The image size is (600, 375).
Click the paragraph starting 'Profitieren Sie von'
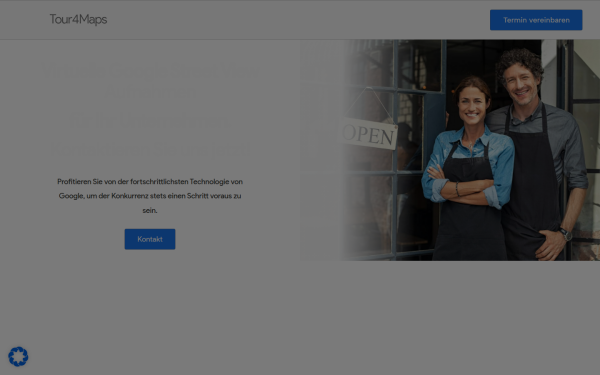tap(150, 196)
